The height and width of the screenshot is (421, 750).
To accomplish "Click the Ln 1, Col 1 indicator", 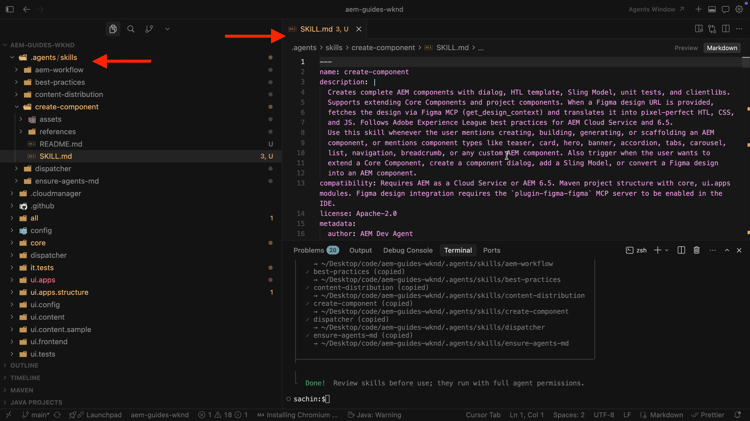I will click(x=526, y=415).
